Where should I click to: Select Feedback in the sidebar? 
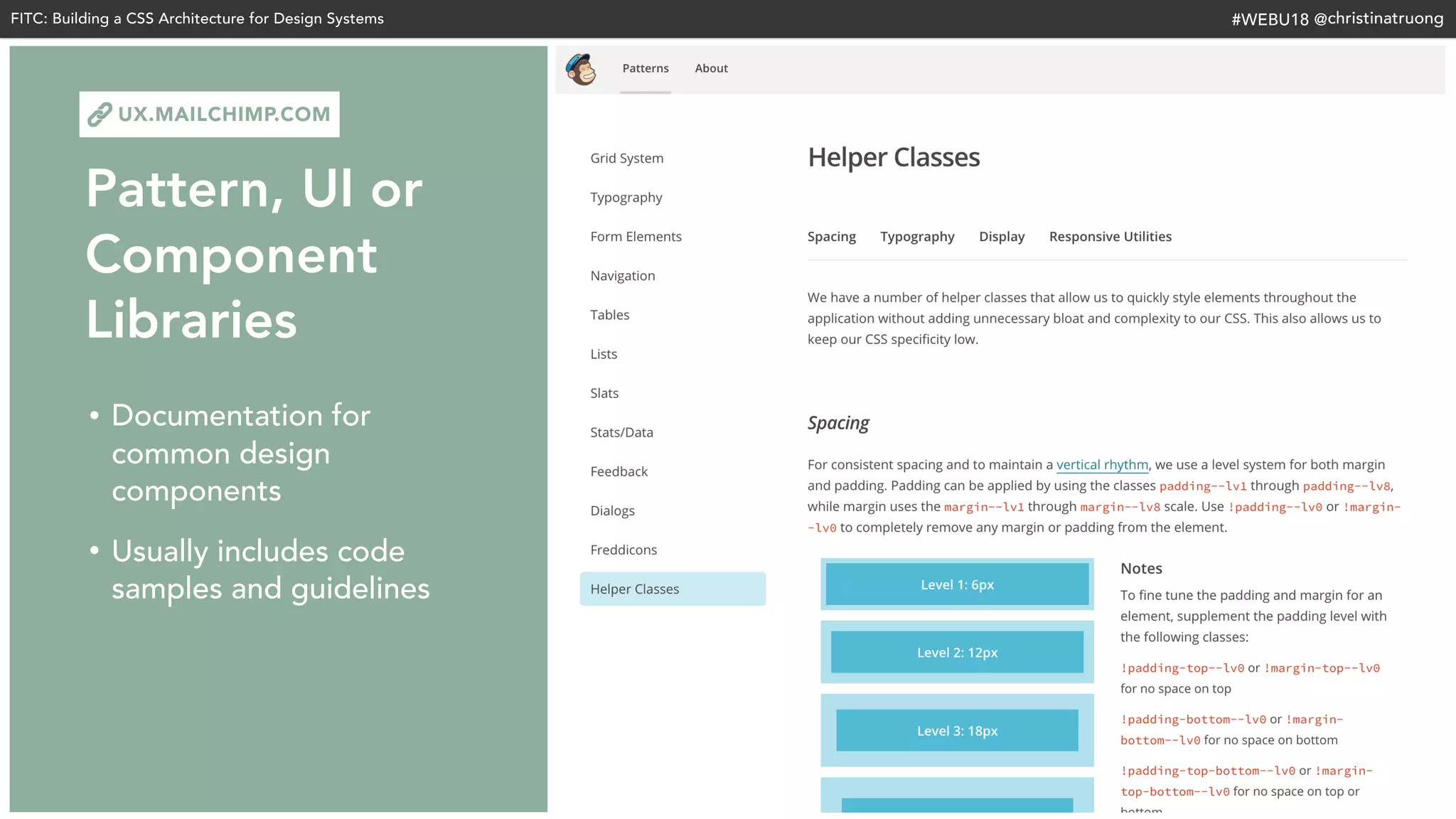(x=619, y=471)
